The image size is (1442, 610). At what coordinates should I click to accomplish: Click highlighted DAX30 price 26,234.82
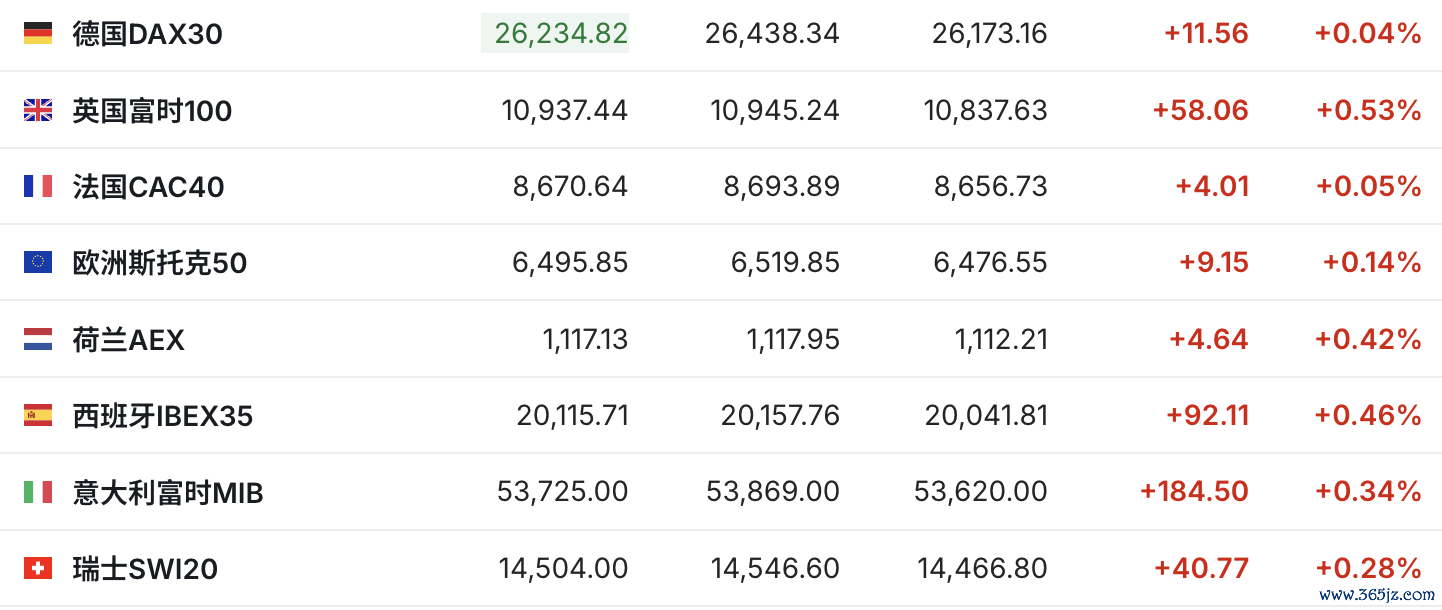[x=555, y=33]
